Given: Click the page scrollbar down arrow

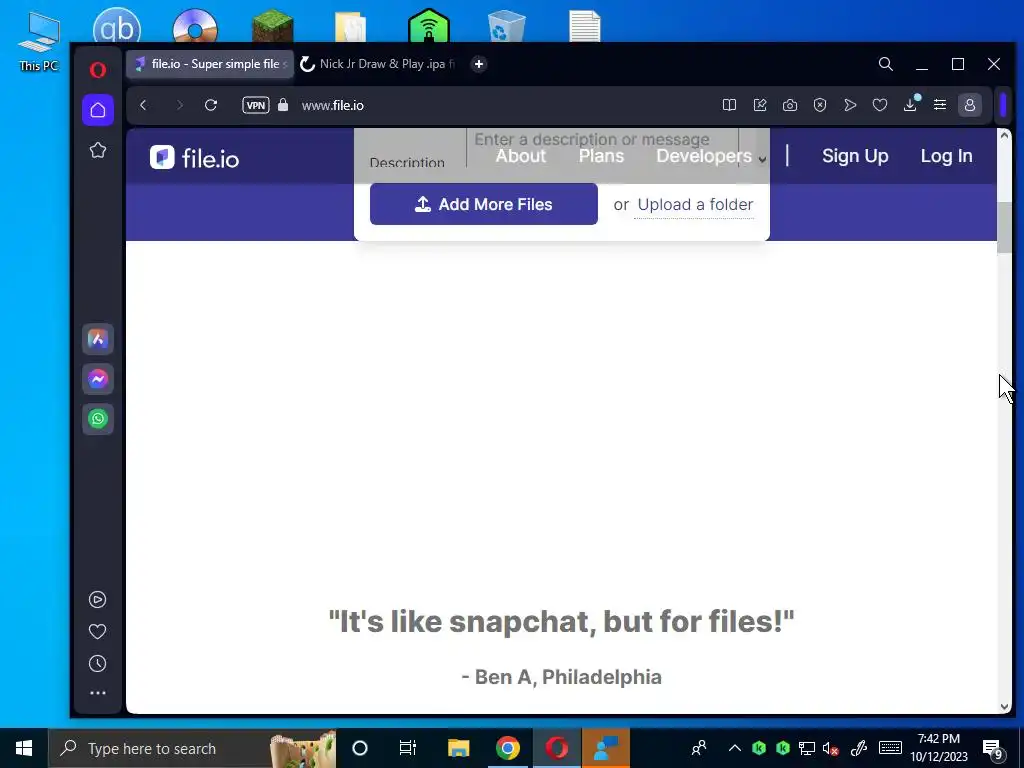Looking at the screenshot, I should click(1004, 707).
